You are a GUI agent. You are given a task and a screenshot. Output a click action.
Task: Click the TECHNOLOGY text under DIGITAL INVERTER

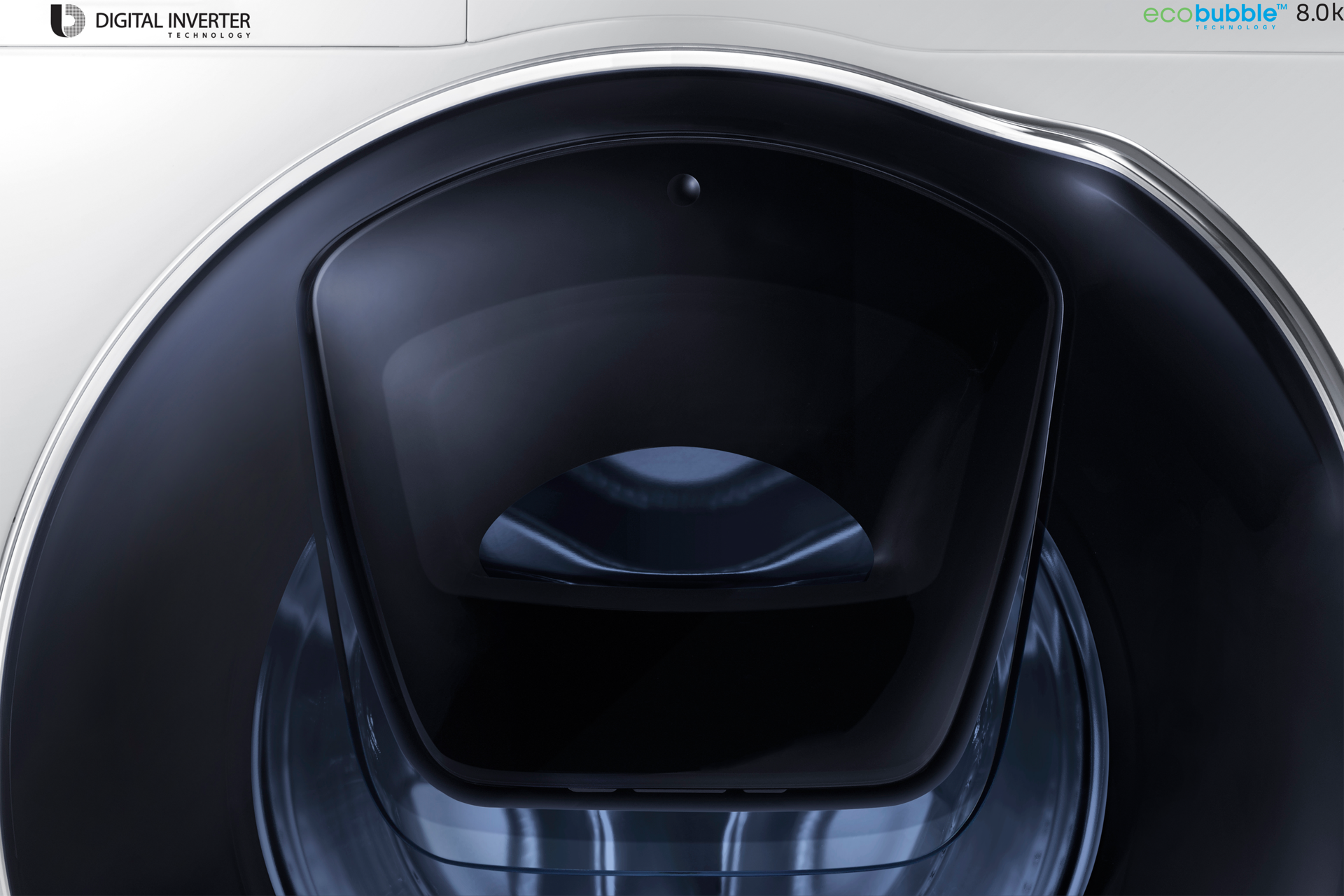pyautogui.click(x=209, y=35)
